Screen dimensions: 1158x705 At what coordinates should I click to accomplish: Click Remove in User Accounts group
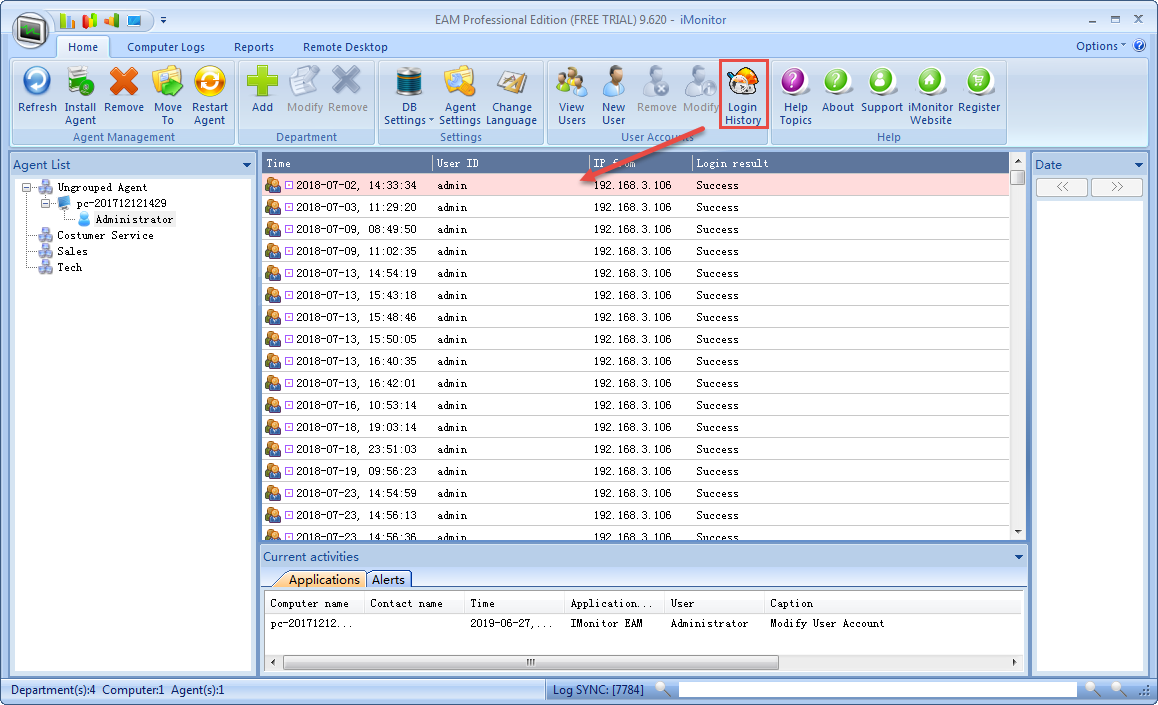[x=657, y=91]
